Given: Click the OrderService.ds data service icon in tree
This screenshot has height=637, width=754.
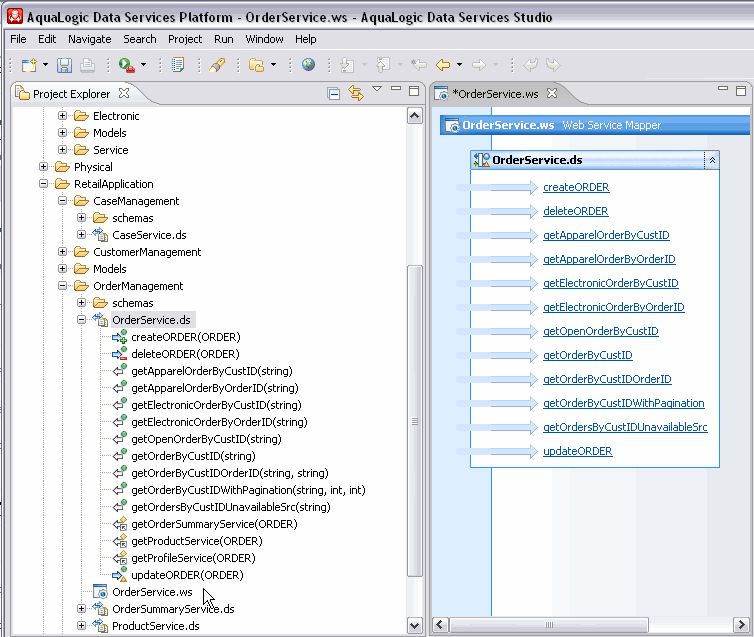Looking at the screenshot, I should click(x=100, y=319).
